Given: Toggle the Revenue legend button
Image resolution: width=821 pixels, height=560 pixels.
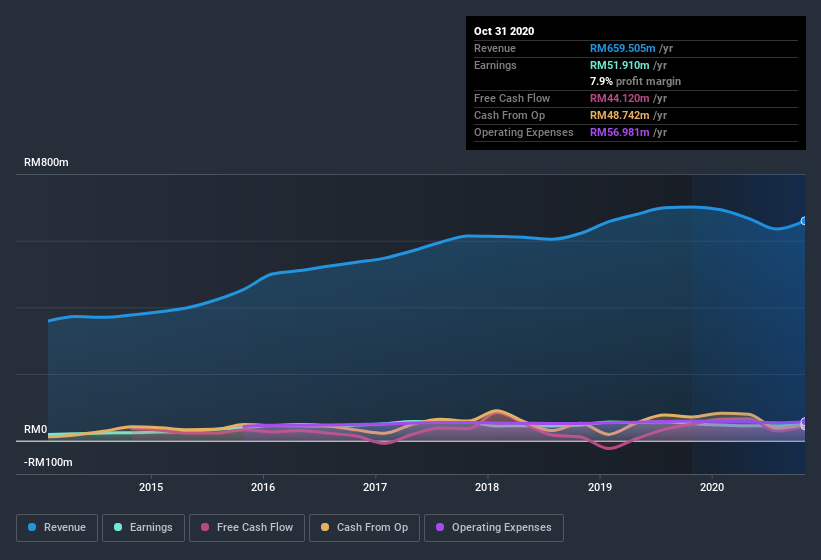Looking at the screenshot, I should point(57,527).
